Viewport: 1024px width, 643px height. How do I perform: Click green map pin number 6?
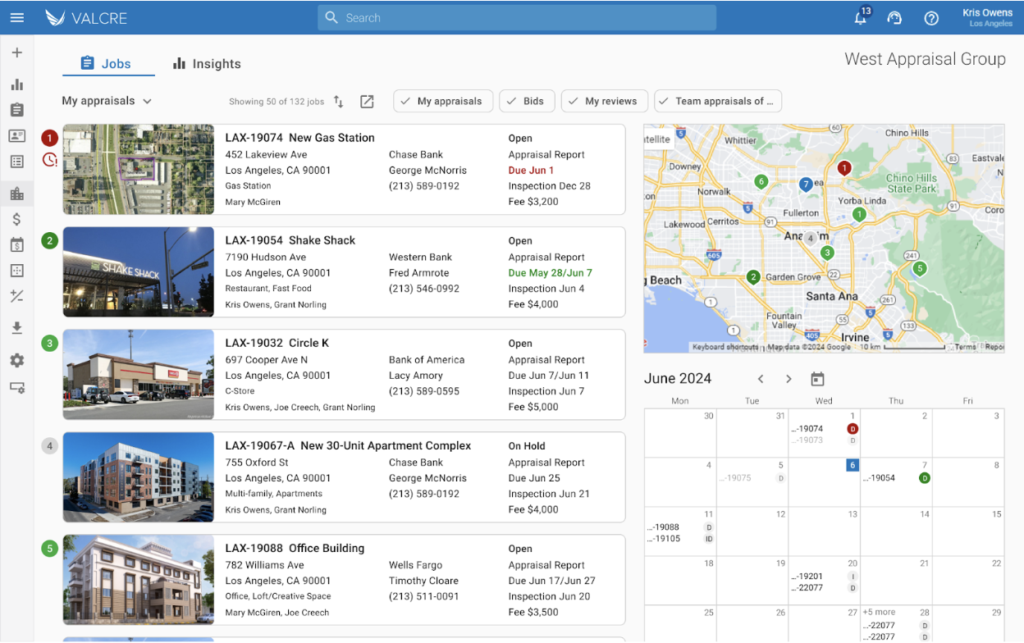[761, 181]
